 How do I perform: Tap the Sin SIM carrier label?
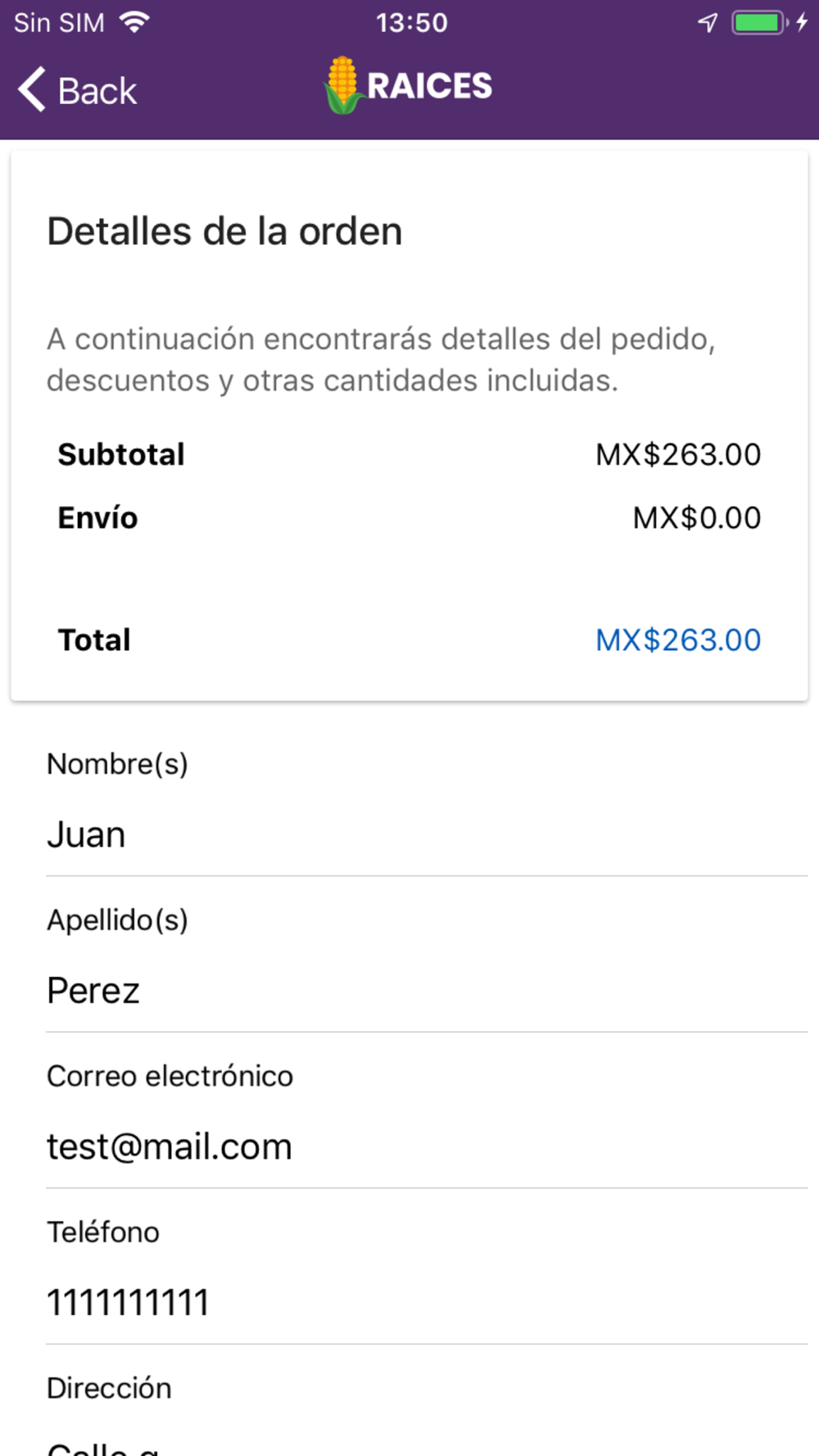(x=59, y=22)
